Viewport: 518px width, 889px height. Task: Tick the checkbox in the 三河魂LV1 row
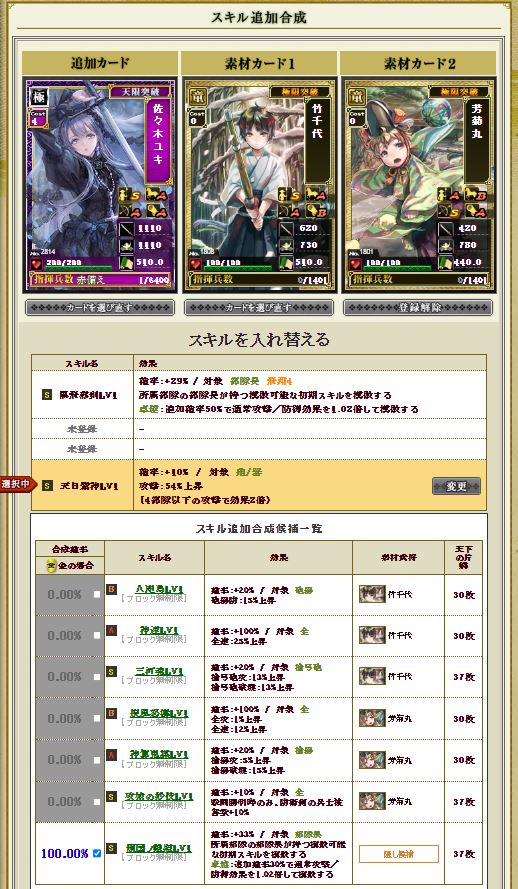(97, 676)
